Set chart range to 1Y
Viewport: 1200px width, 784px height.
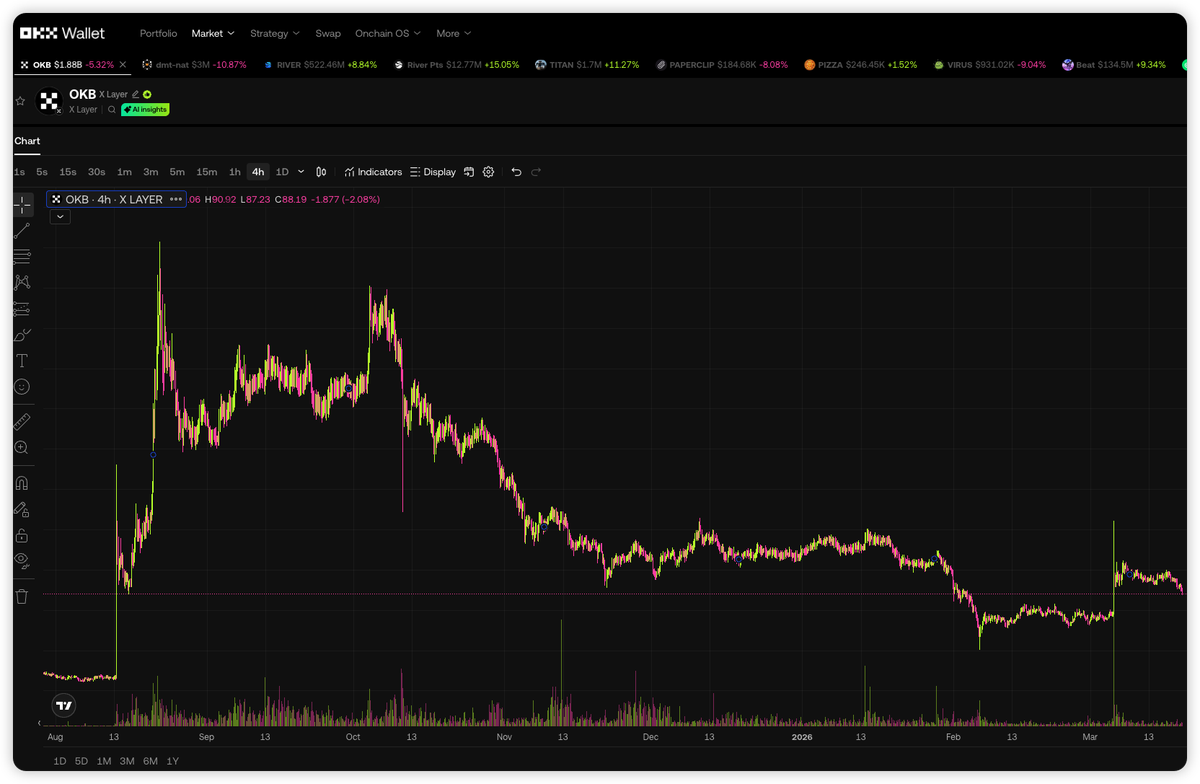click(x=172, y=761)
